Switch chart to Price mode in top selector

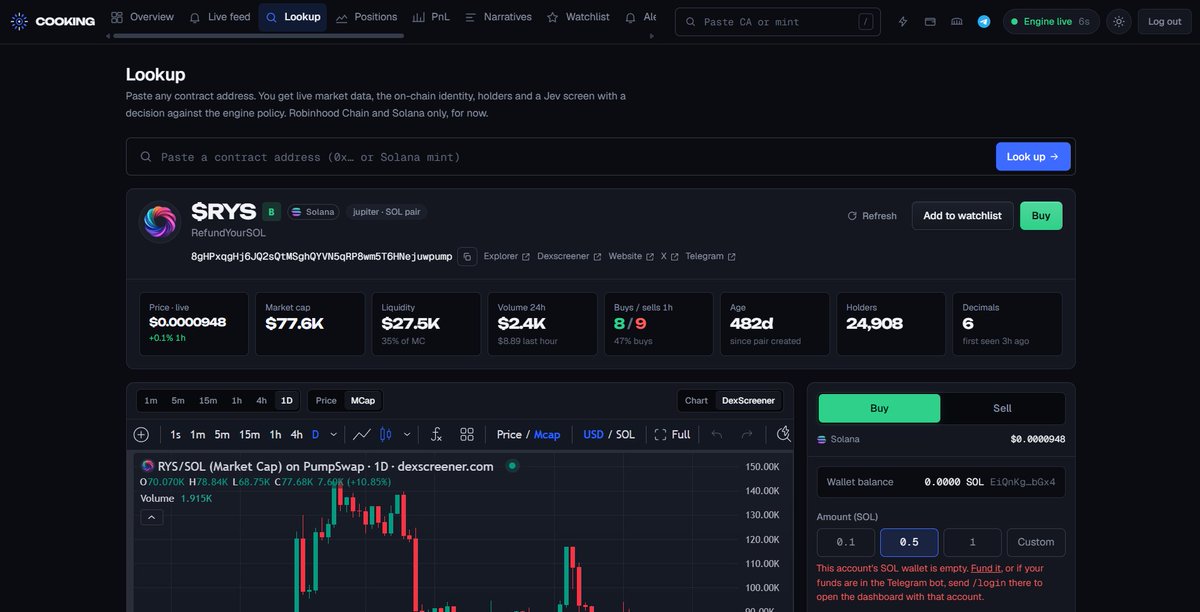pos(326,400)
